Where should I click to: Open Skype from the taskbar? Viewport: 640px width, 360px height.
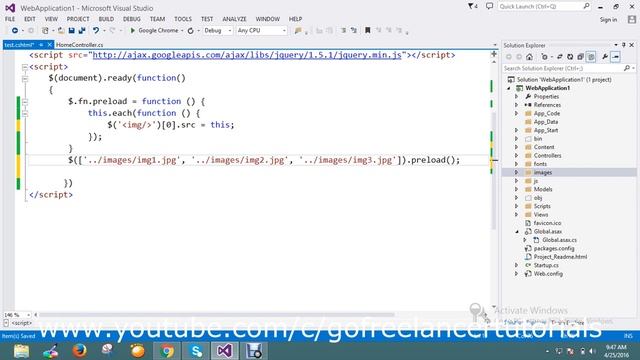[196, 351]
